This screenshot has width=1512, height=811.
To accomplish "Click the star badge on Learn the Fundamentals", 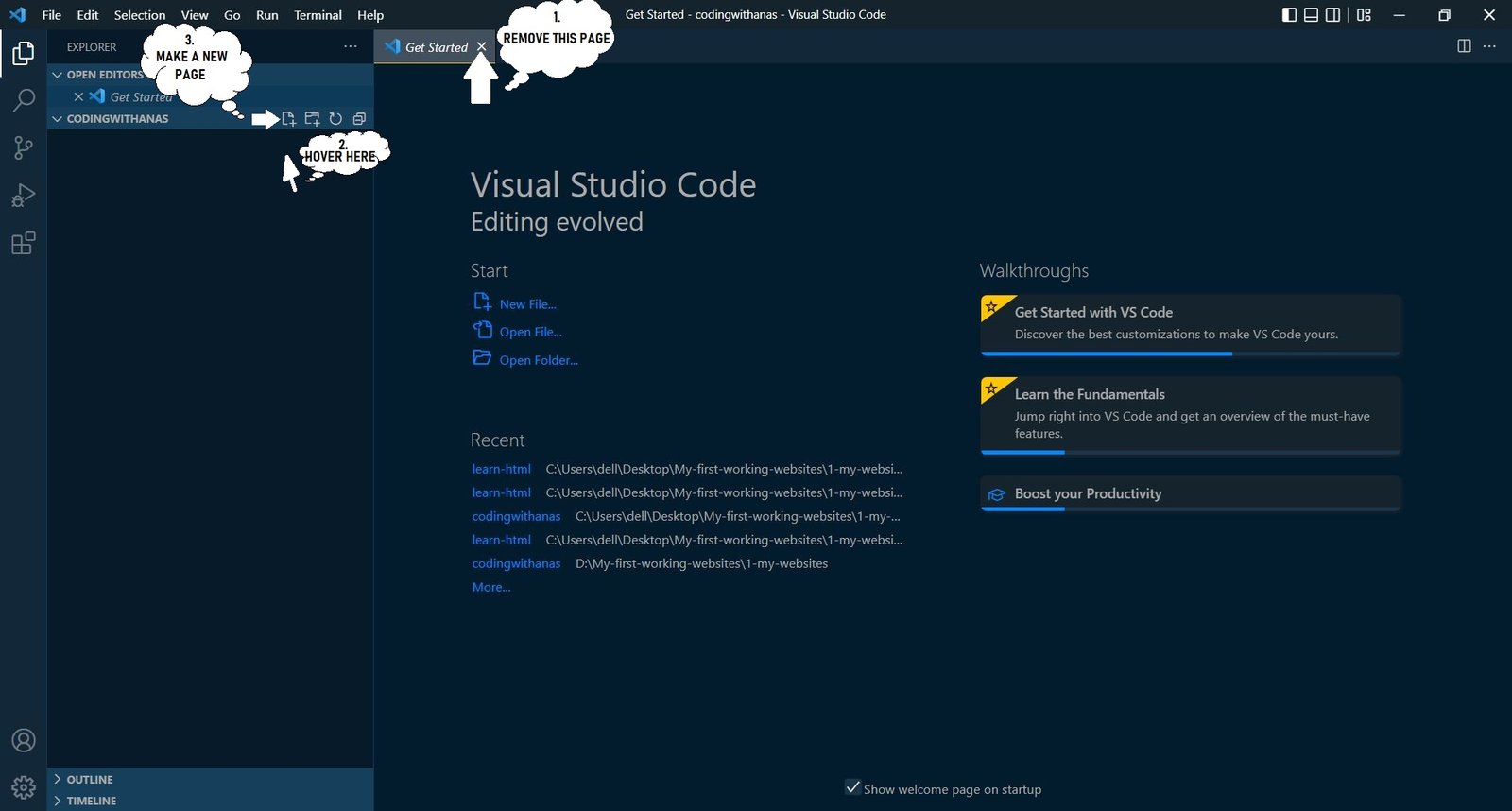I will (x=992, y=388).
